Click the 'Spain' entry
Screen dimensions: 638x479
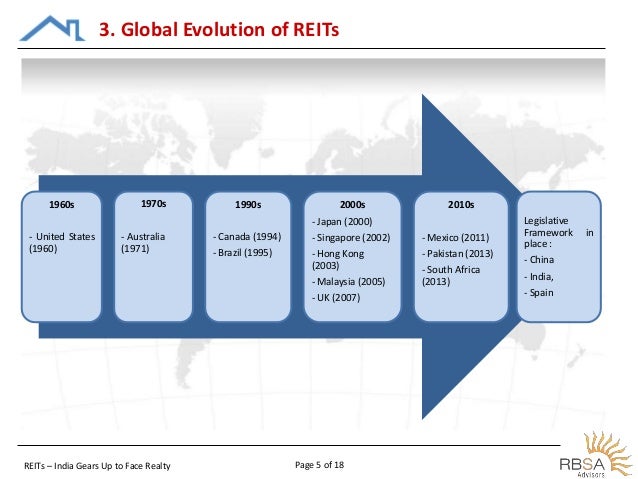(539, 293)
